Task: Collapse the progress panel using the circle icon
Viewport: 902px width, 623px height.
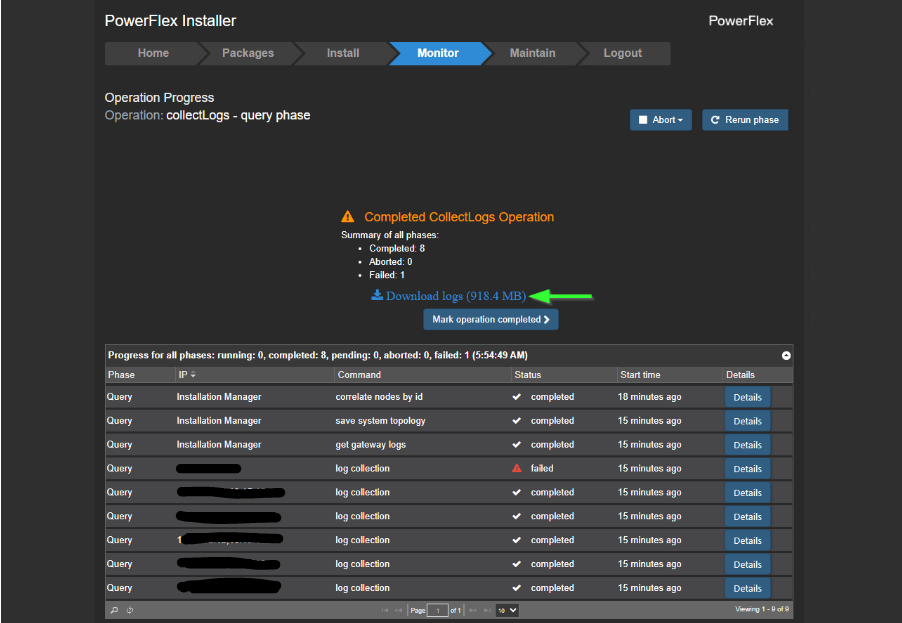Action: [x=786, y=354]
